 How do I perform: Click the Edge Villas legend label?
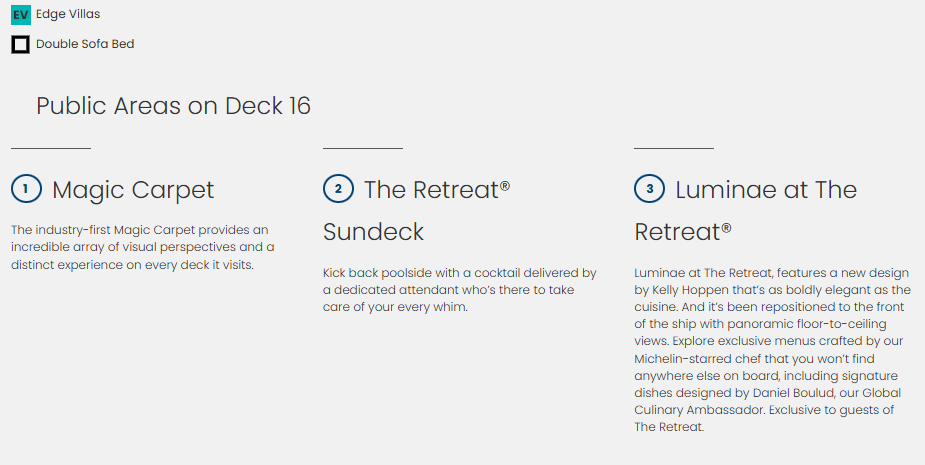pos(68,15)
